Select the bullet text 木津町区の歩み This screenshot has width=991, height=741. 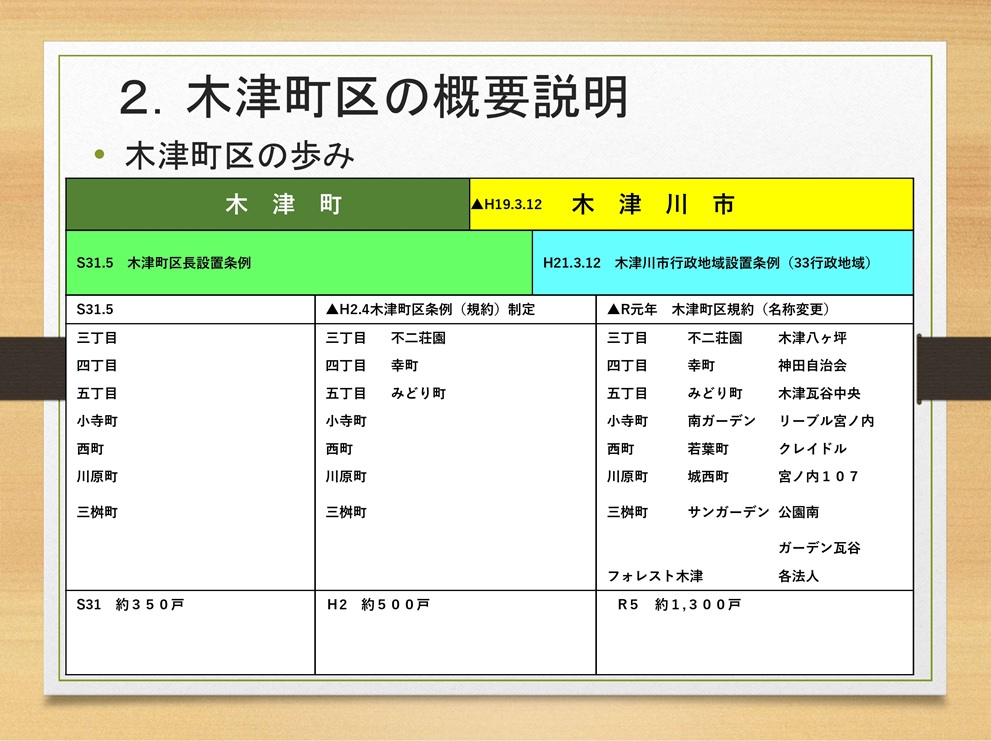point(238,156)
